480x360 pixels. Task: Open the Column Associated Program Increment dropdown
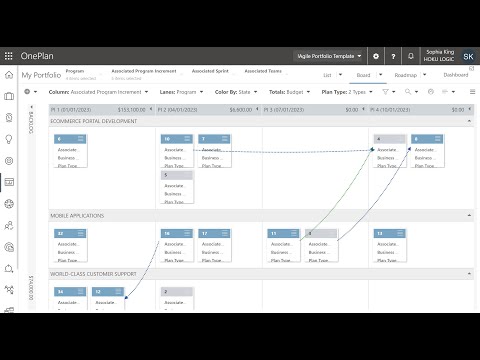98,92
